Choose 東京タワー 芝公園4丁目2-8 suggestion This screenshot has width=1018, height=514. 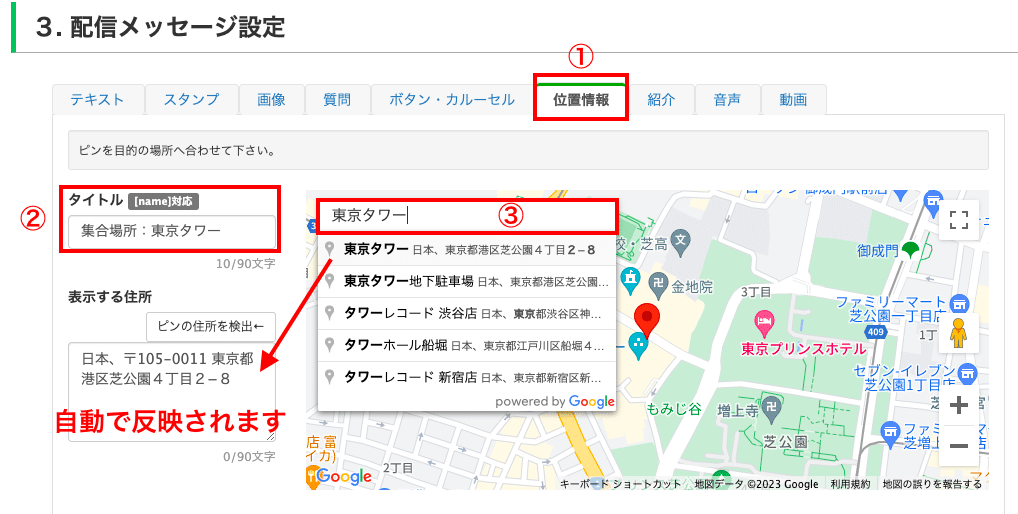(467, 250)
